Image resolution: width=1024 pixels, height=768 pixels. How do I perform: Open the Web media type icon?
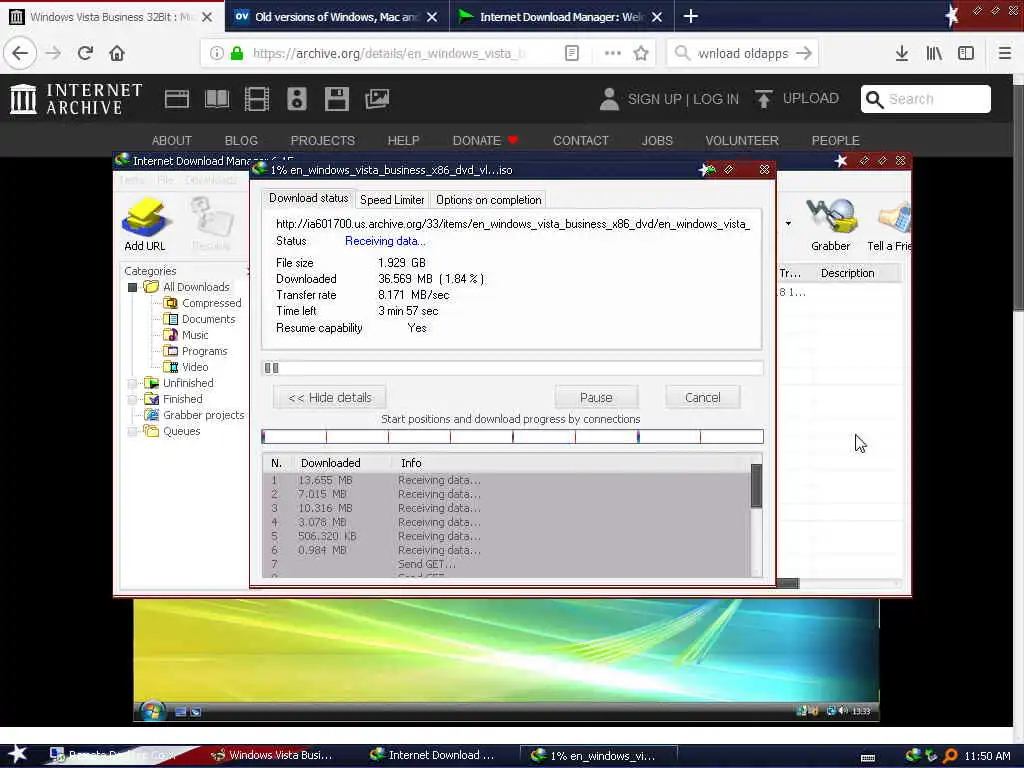pos(176,99)
